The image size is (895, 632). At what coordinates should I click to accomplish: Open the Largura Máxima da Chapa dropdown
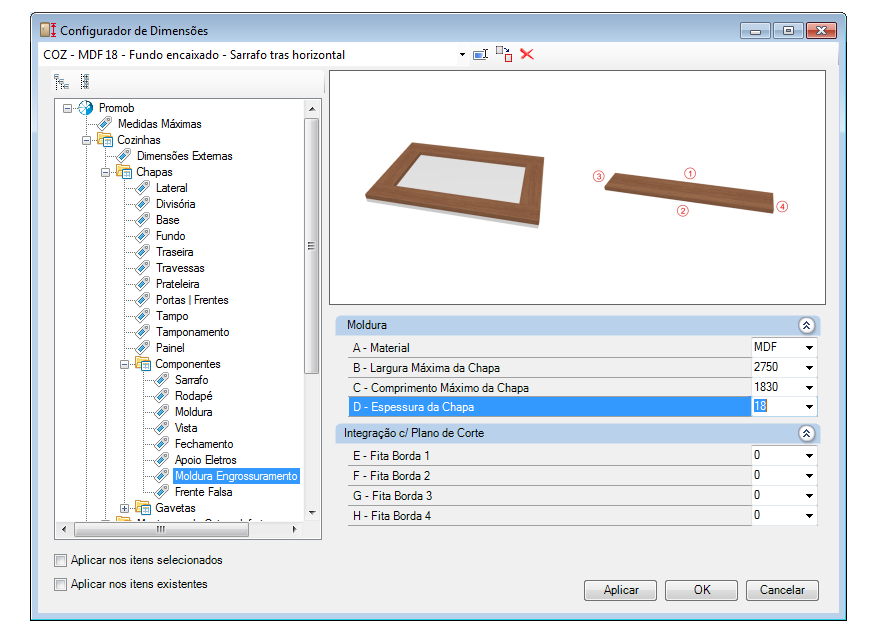(809, 368)
